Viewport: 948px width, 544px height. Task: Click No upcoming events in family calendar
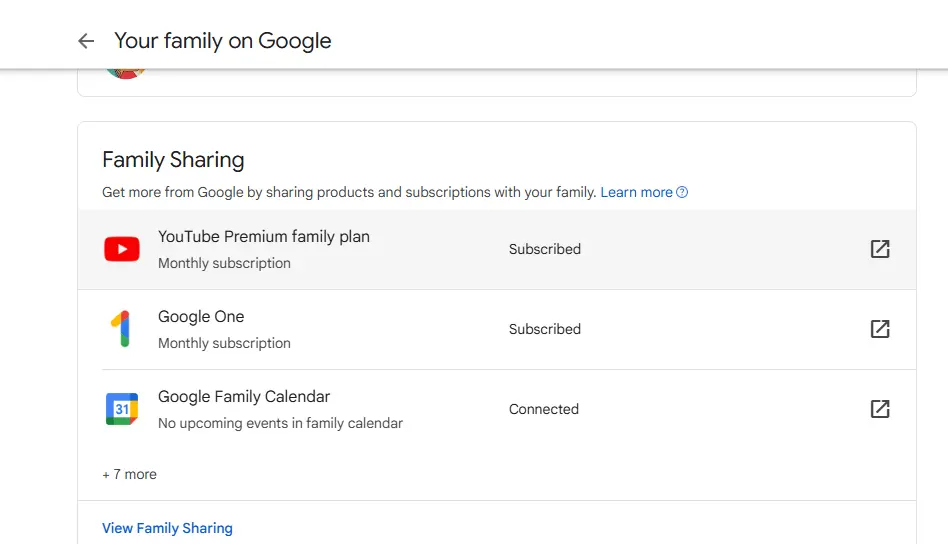tap(281, 423)
